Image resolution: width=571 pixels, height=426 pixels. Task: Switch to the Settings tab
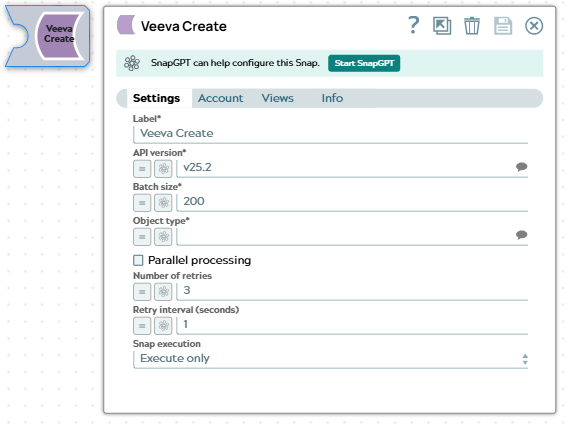(x=156, y=98)
